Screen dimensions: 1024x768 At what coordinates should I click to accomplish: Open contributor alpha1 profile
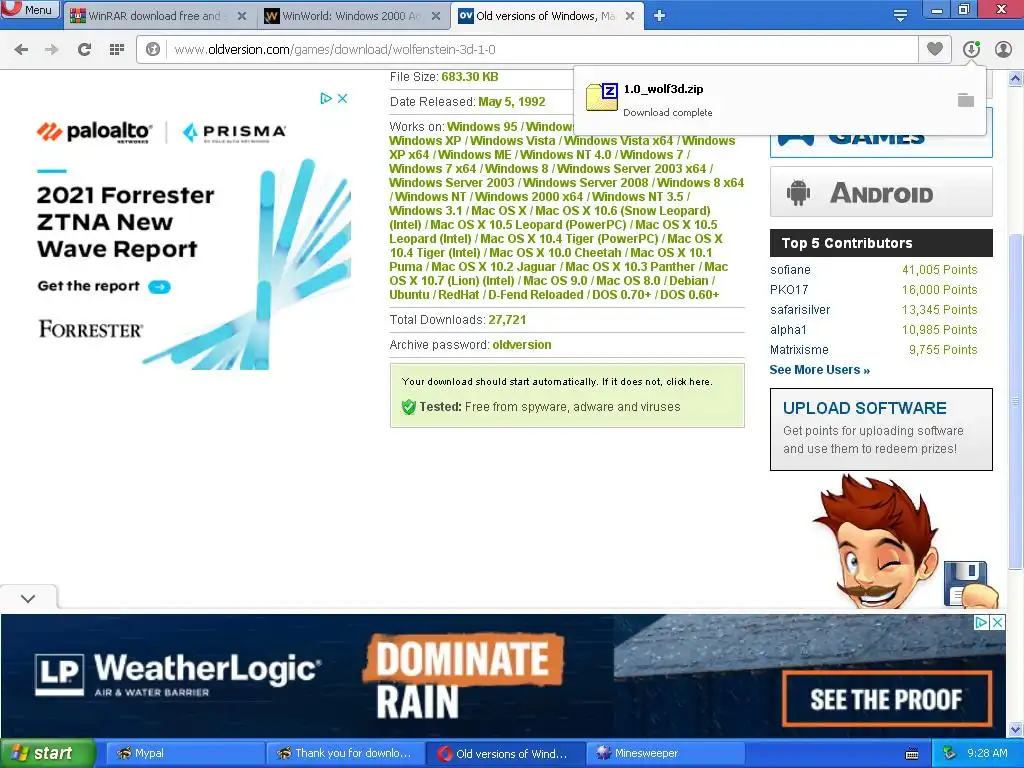tap(788, 330)
